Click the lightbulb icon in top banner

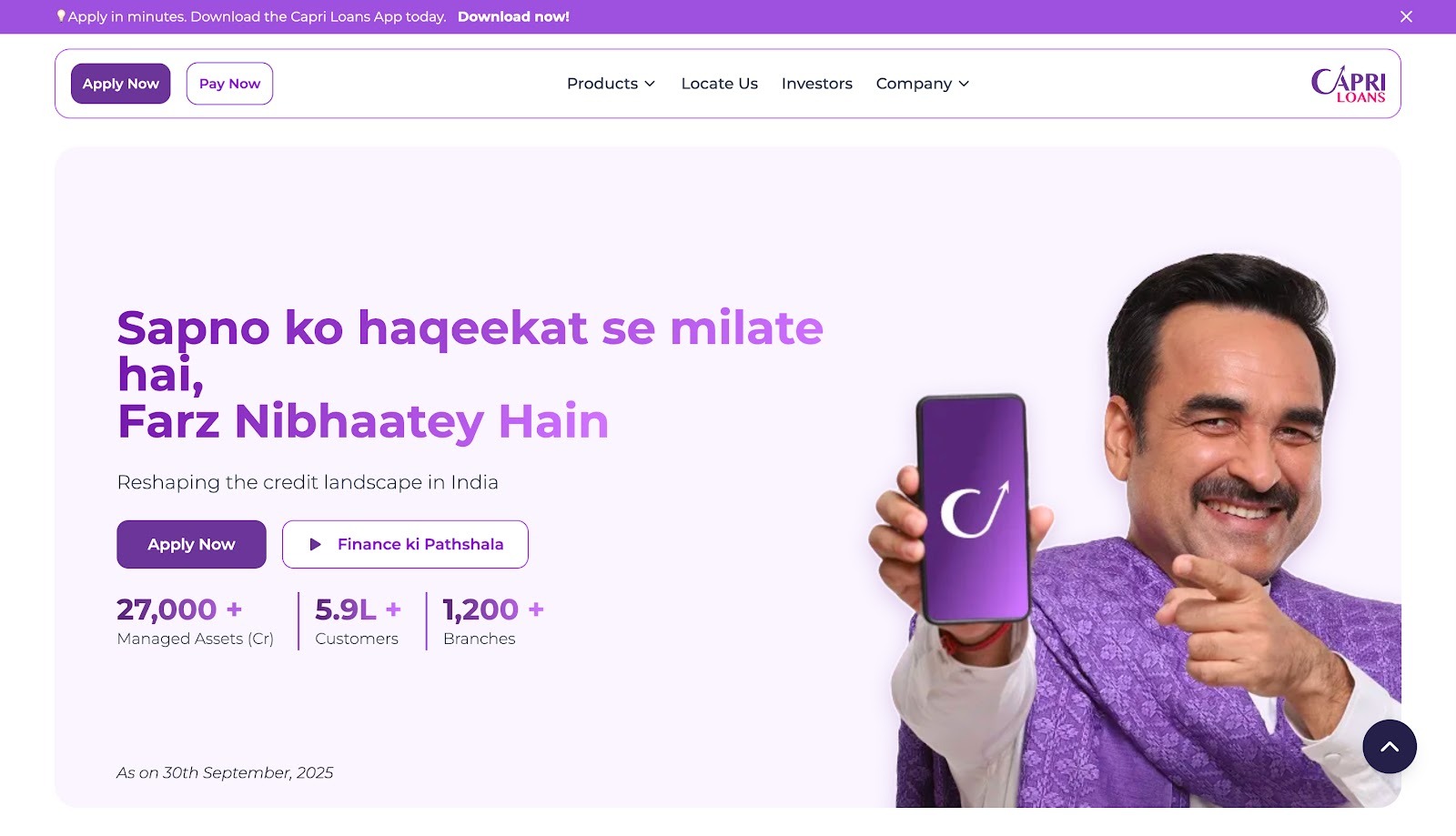[x=61, y=16]
